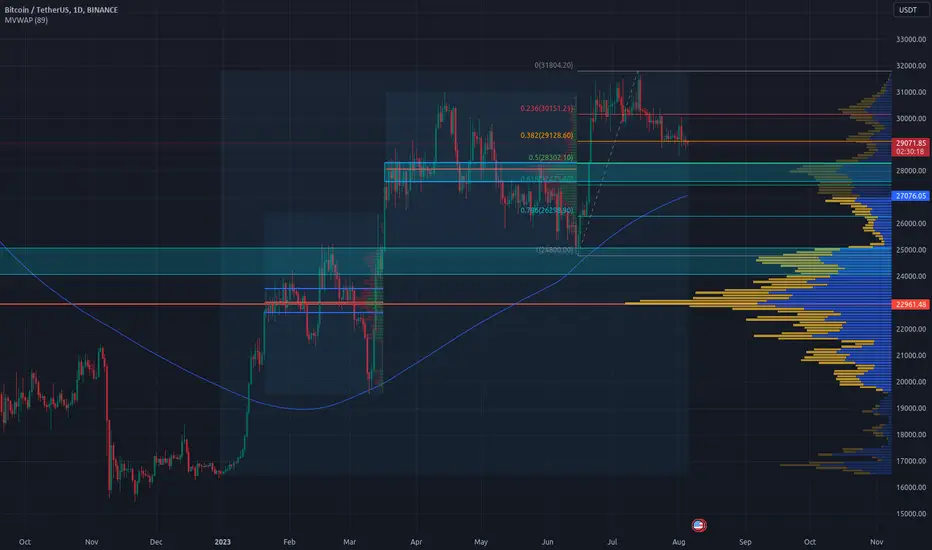Click the Sep label on time axis
Viewport: 932px width, 550px height.
click(x=745, y=542)
